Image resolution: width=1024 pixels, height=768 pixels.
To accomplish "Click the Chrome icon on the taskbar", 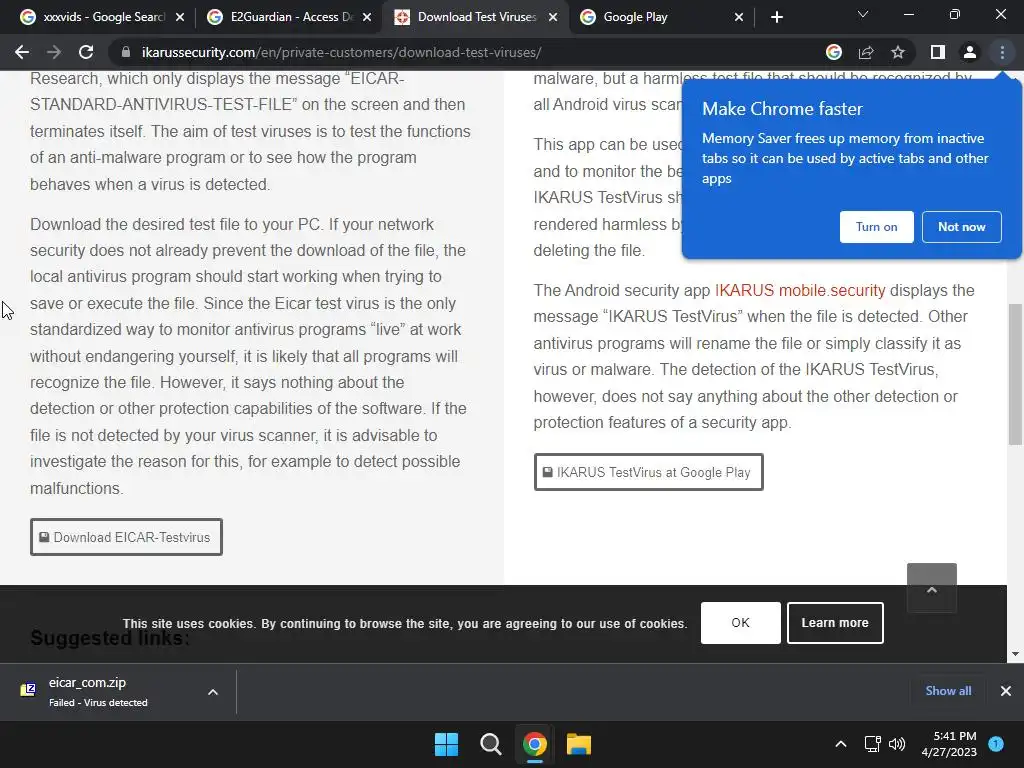I will point(534,744).
